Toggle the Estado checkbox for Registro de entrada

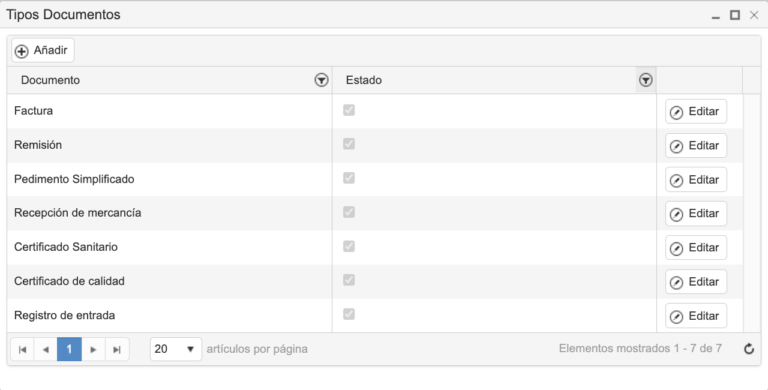[x=349, y=314]
